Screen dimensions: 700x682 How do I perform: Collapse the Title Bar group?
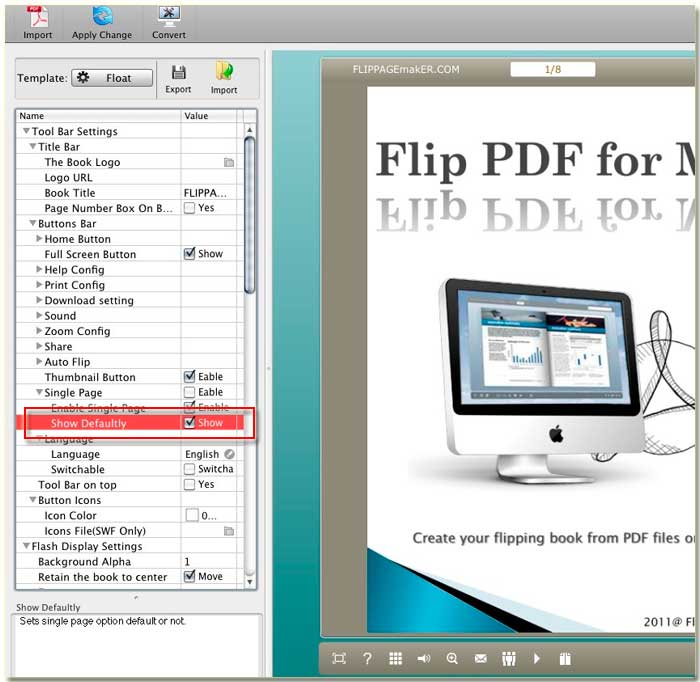[33, 146]
